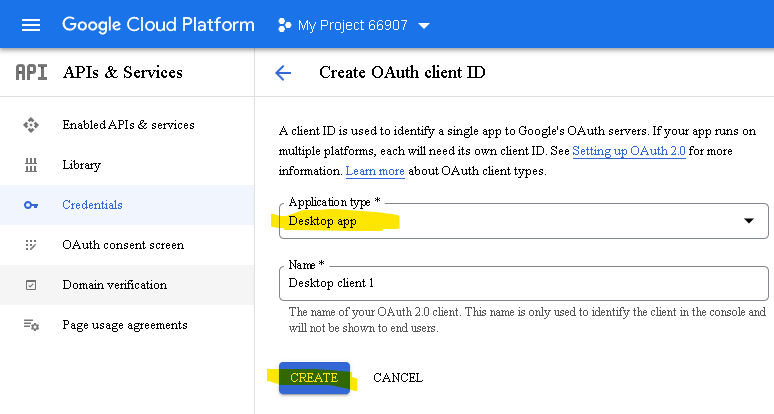The image size is (774, 414).
Task: Open the Setting up OAuth 2.0 link
Action: point(629,151)
